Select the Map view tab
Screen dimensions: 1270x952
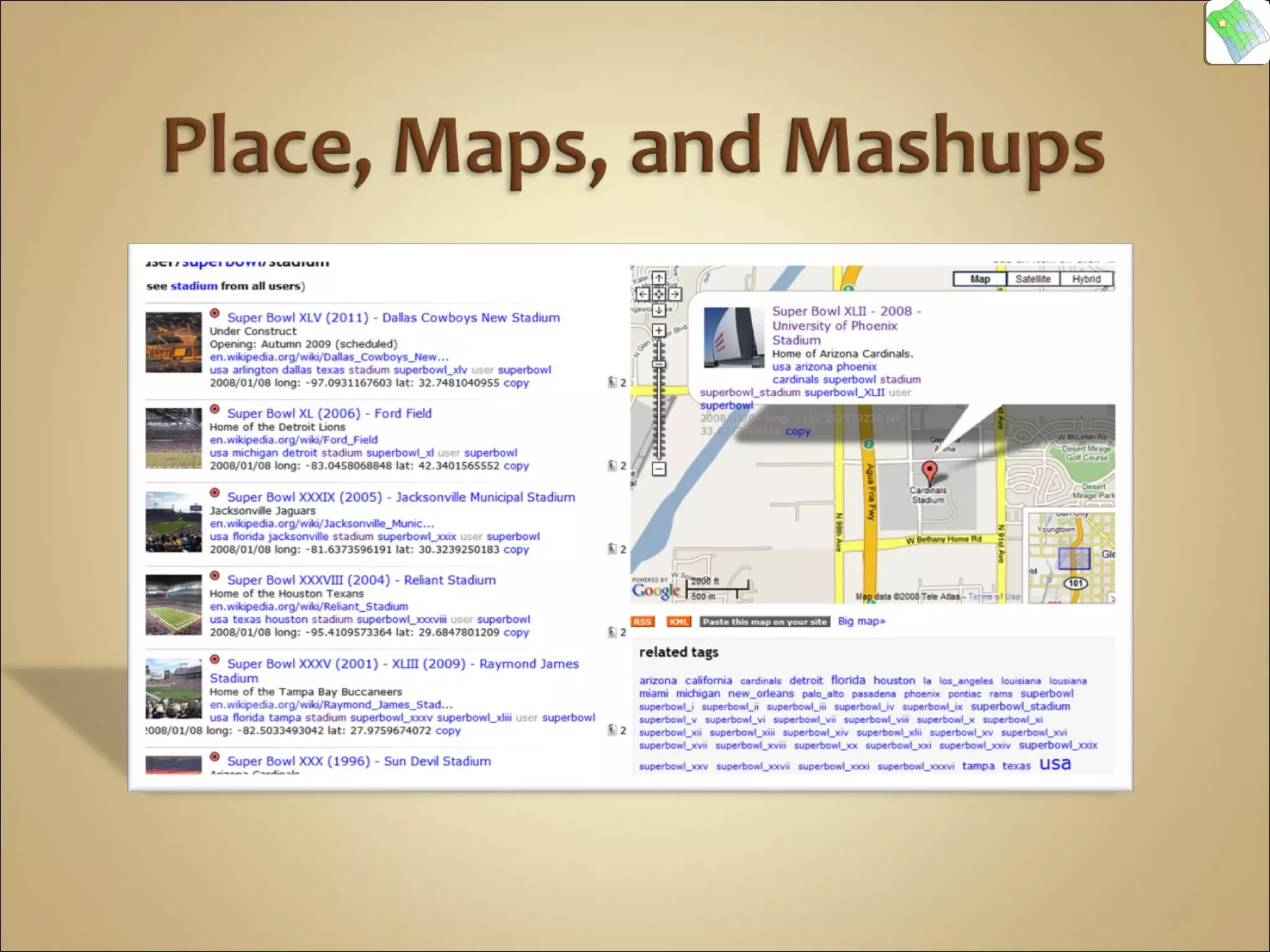(979, 279)
